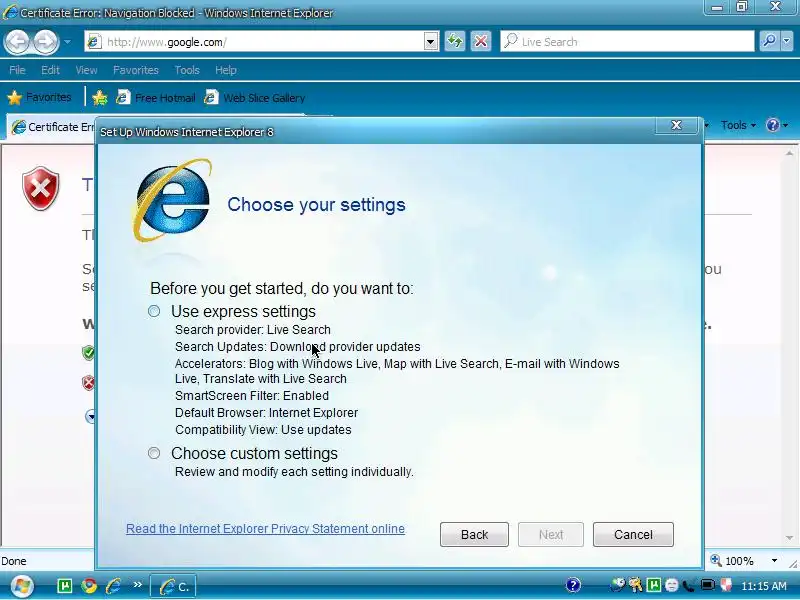Click the browser Forward navigation arrow

pos(45,41)
